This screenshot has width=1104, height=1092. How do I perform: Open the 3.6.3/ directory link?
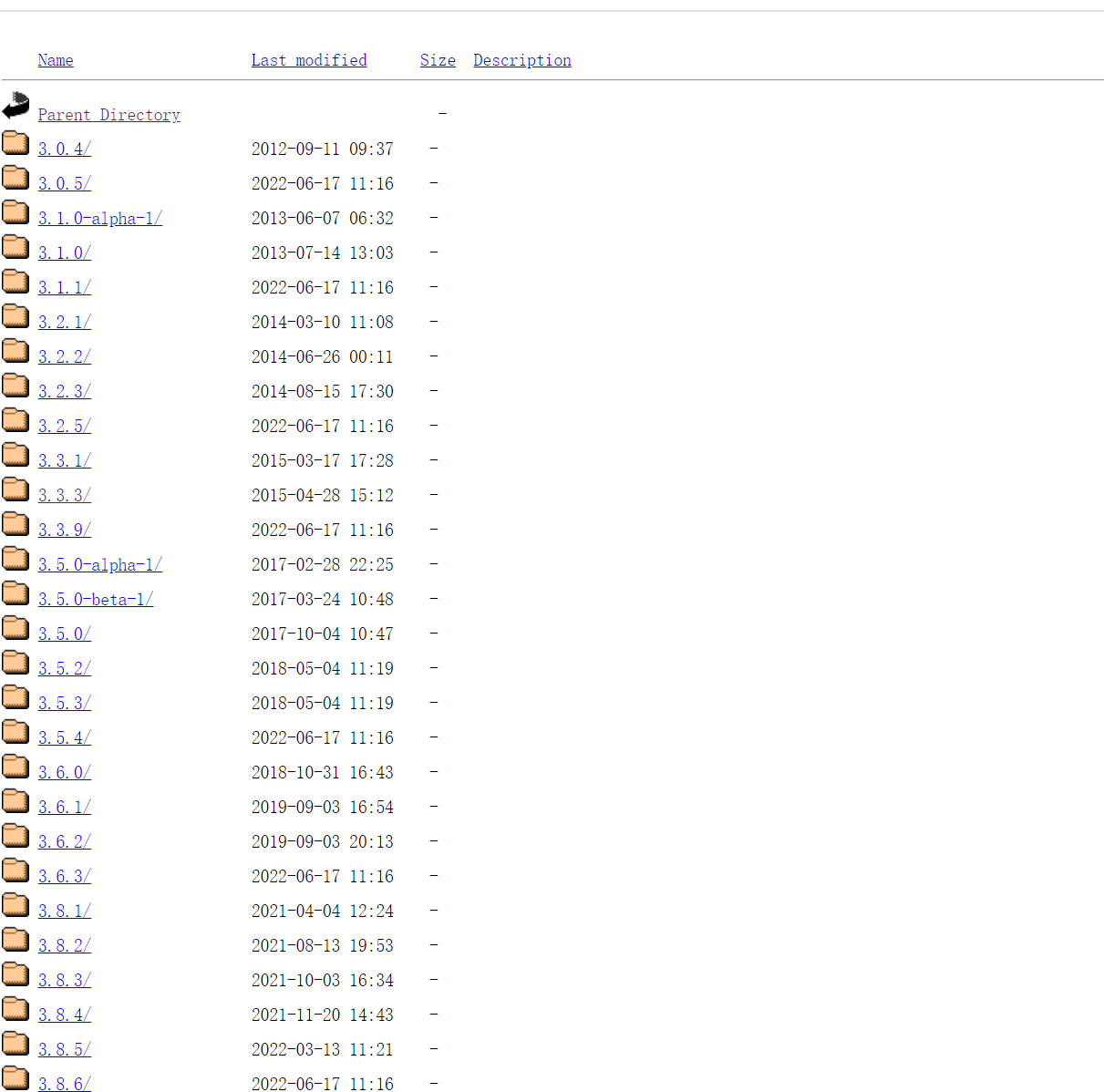pos(65,876)
